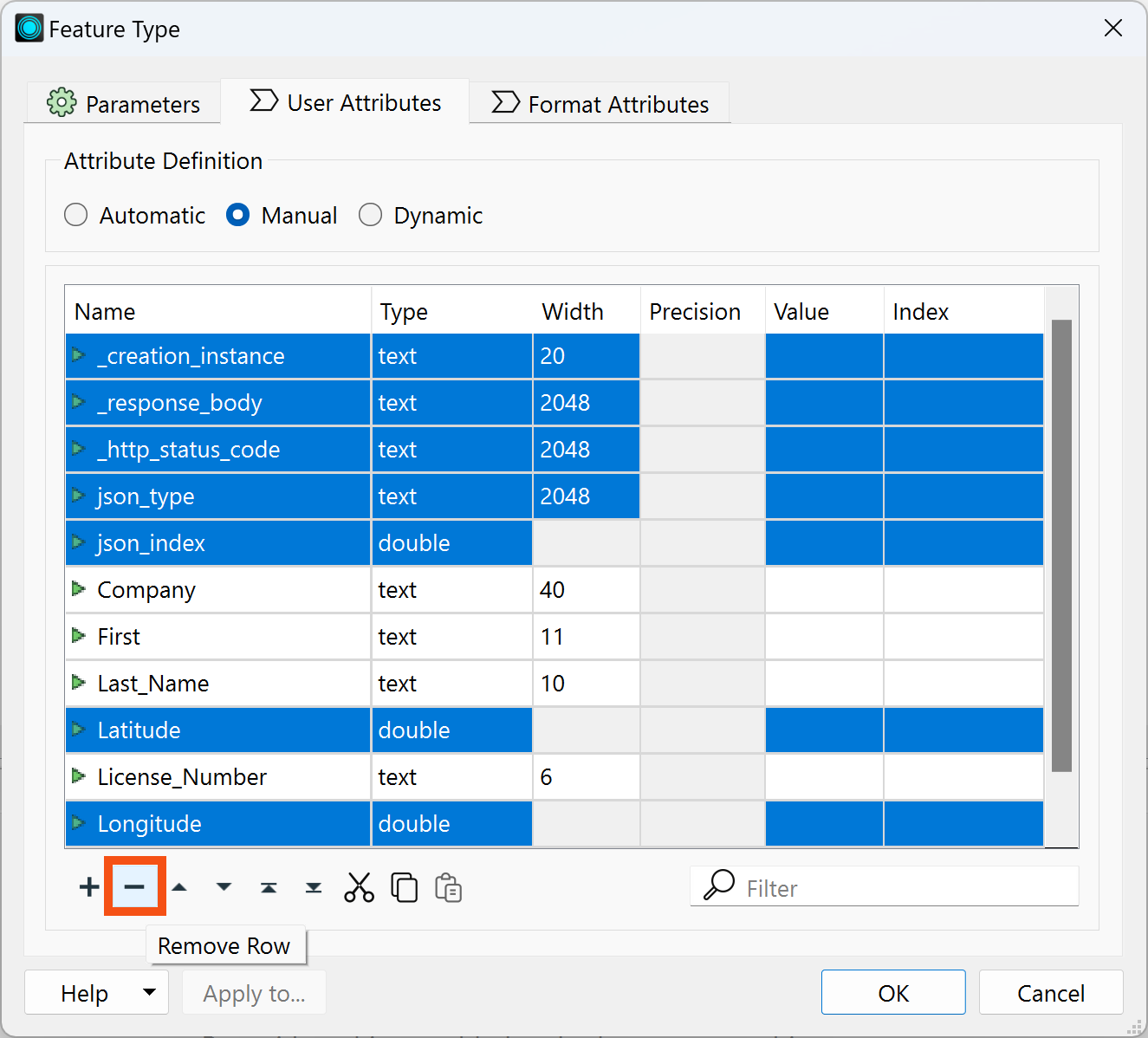
Task: Select the Automatic attribute definition option
Action: [x=75, y=215]
